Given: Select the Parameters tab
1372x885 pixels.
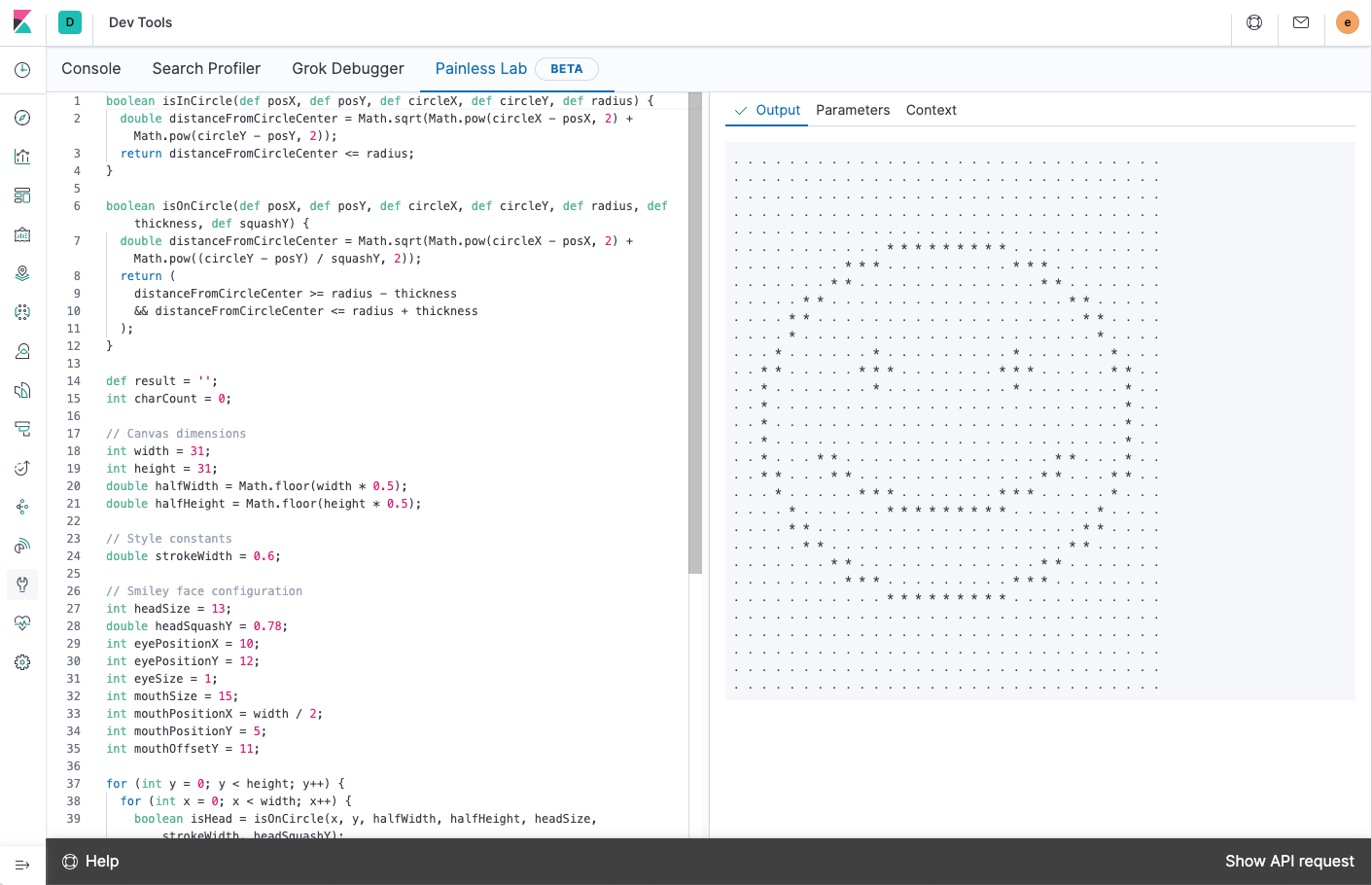Looking at the screenshot, I should point(853,110).
